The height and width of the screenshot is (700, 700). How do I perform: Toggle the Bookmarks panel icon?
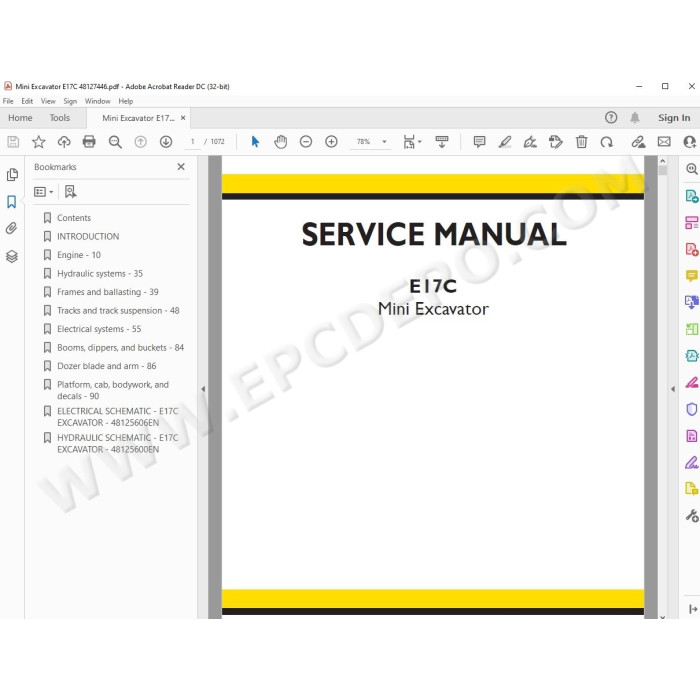(x=12, y=202)
